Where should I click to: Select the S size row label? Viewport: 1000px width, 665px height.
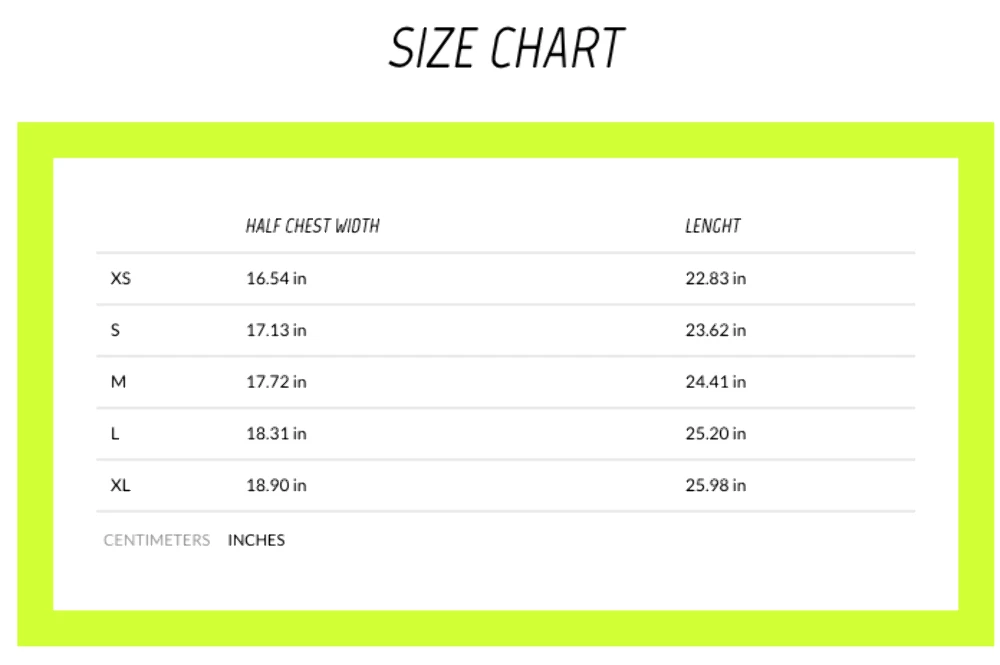(115, 330)
